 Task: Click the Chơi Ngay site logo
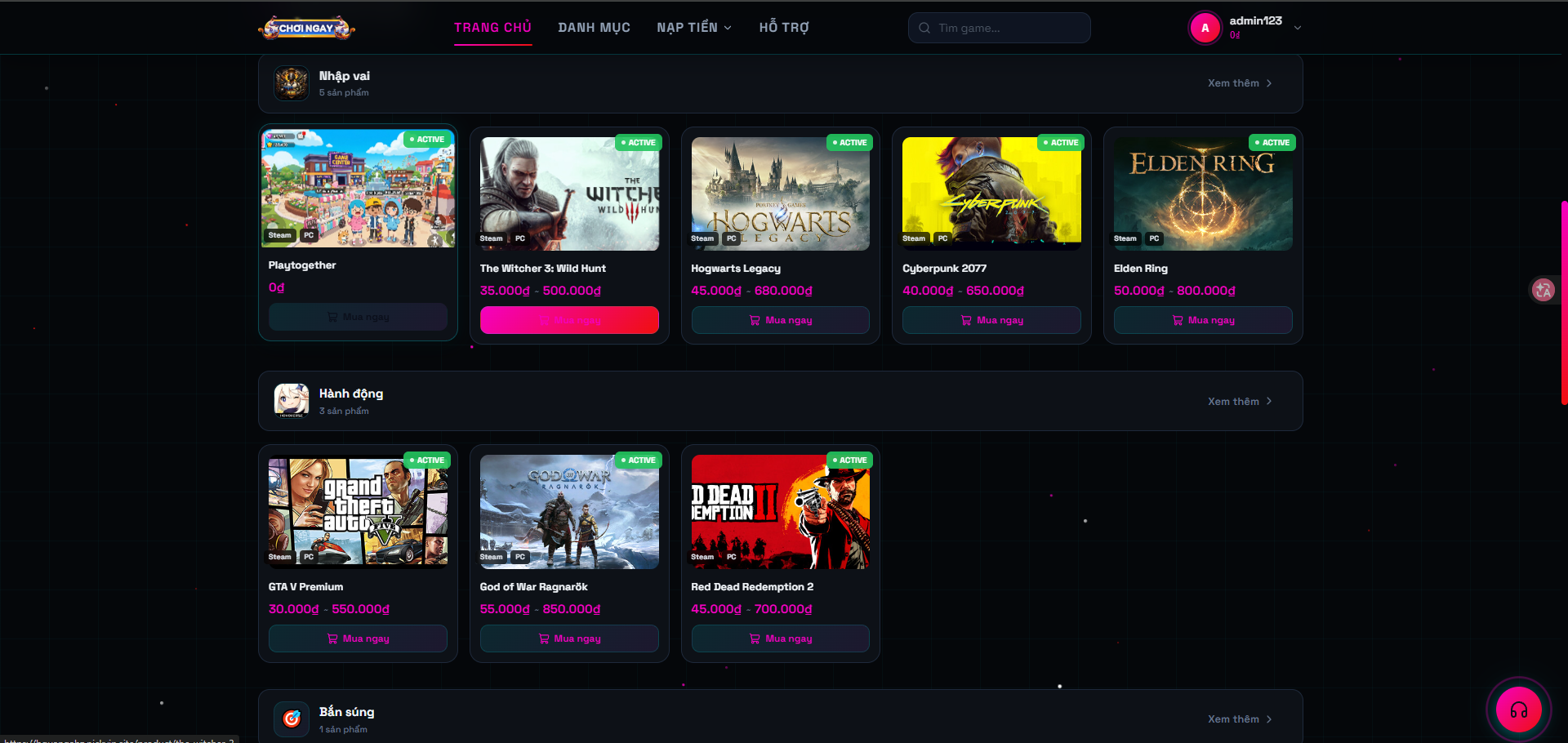tap(307, 28)
